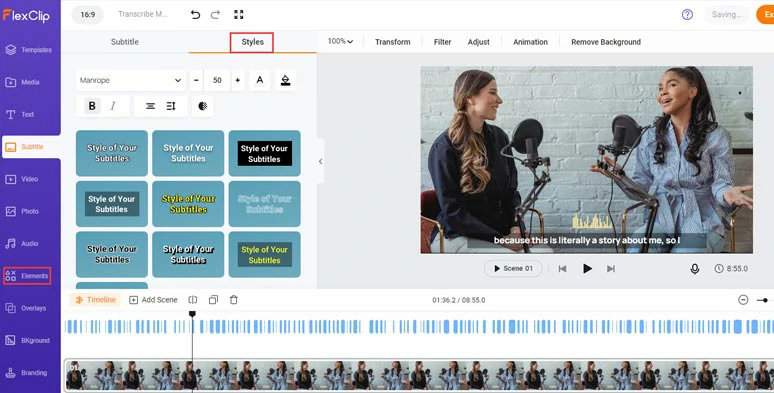Open the subtitle background fill color
774x393 pixels.
[285, 80]
